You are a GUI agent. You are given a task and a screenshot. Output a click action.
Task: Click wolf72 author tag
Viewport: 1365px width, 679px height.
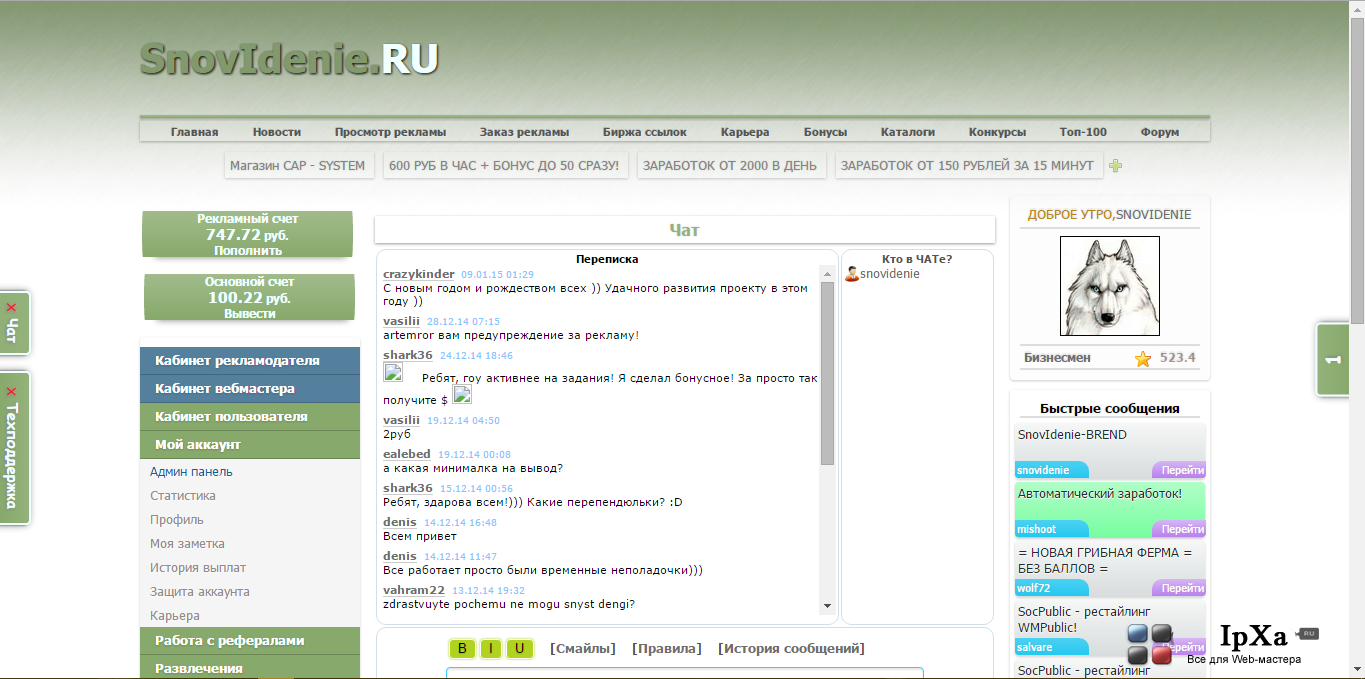[1051, 588]
